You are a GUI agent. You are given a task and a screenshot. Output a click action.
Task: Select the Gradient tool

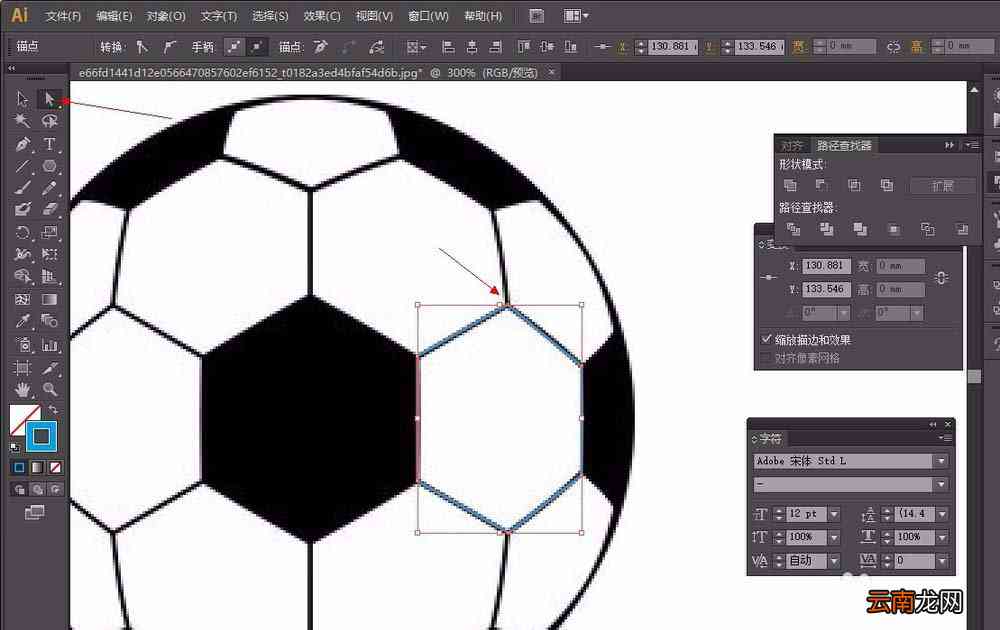pyautogui.click(x=49, y=299)
